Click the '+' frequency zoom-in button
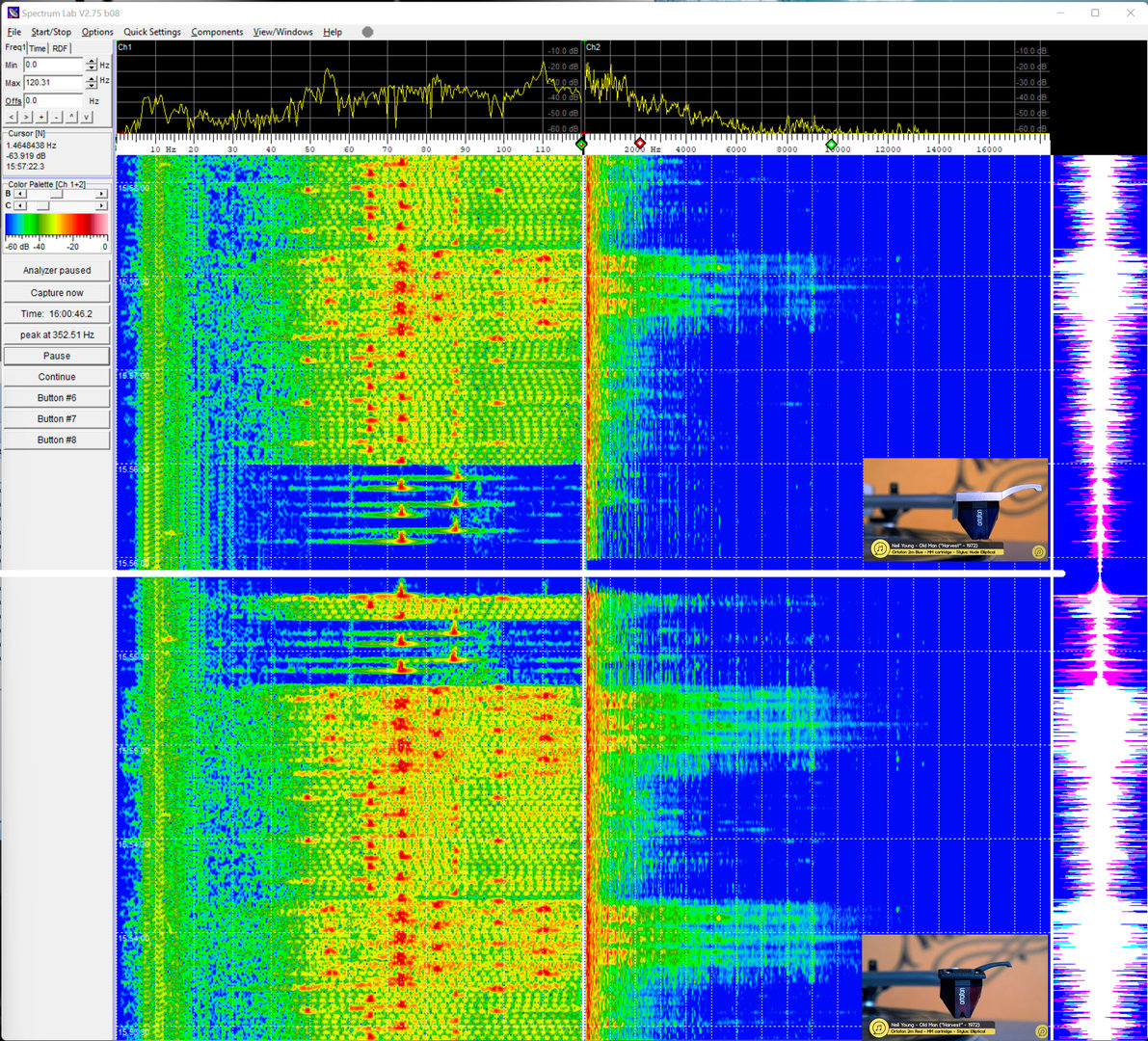This screenshot has width=1148, height=1041. click(x=41, y=118)
